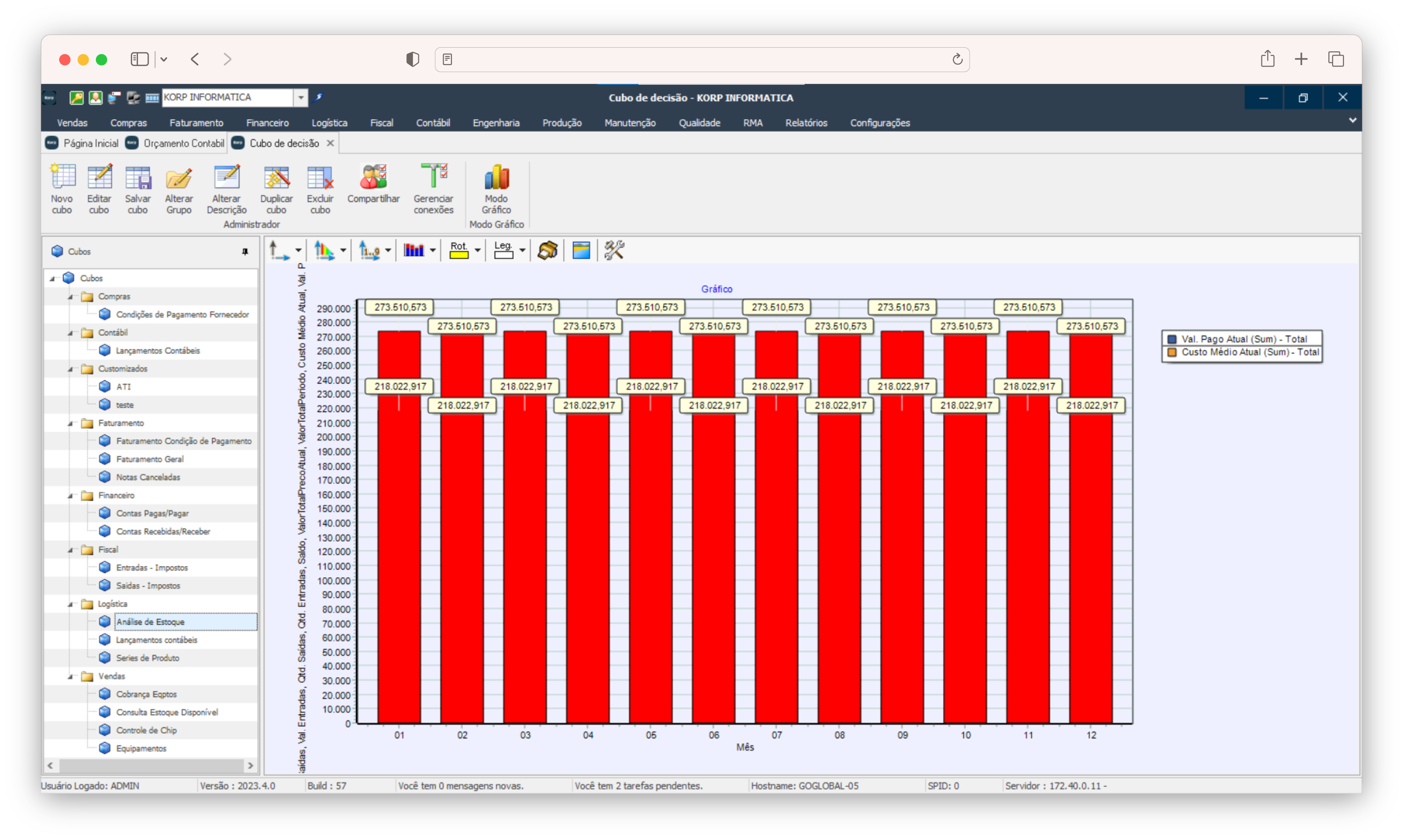Click the chart image export icon

coord(581,250)
